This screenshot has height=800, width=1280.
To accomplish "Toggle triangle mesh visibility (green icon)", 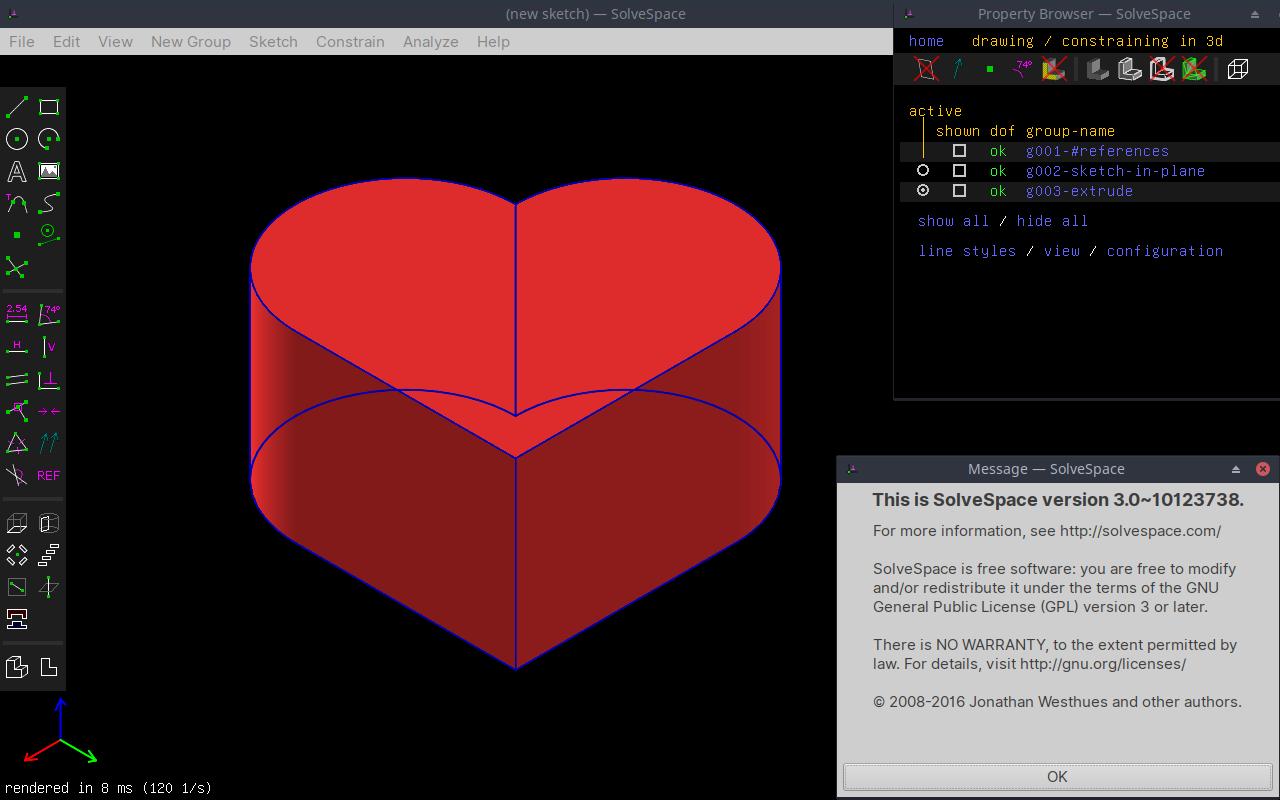I will tap(1194, 69).
